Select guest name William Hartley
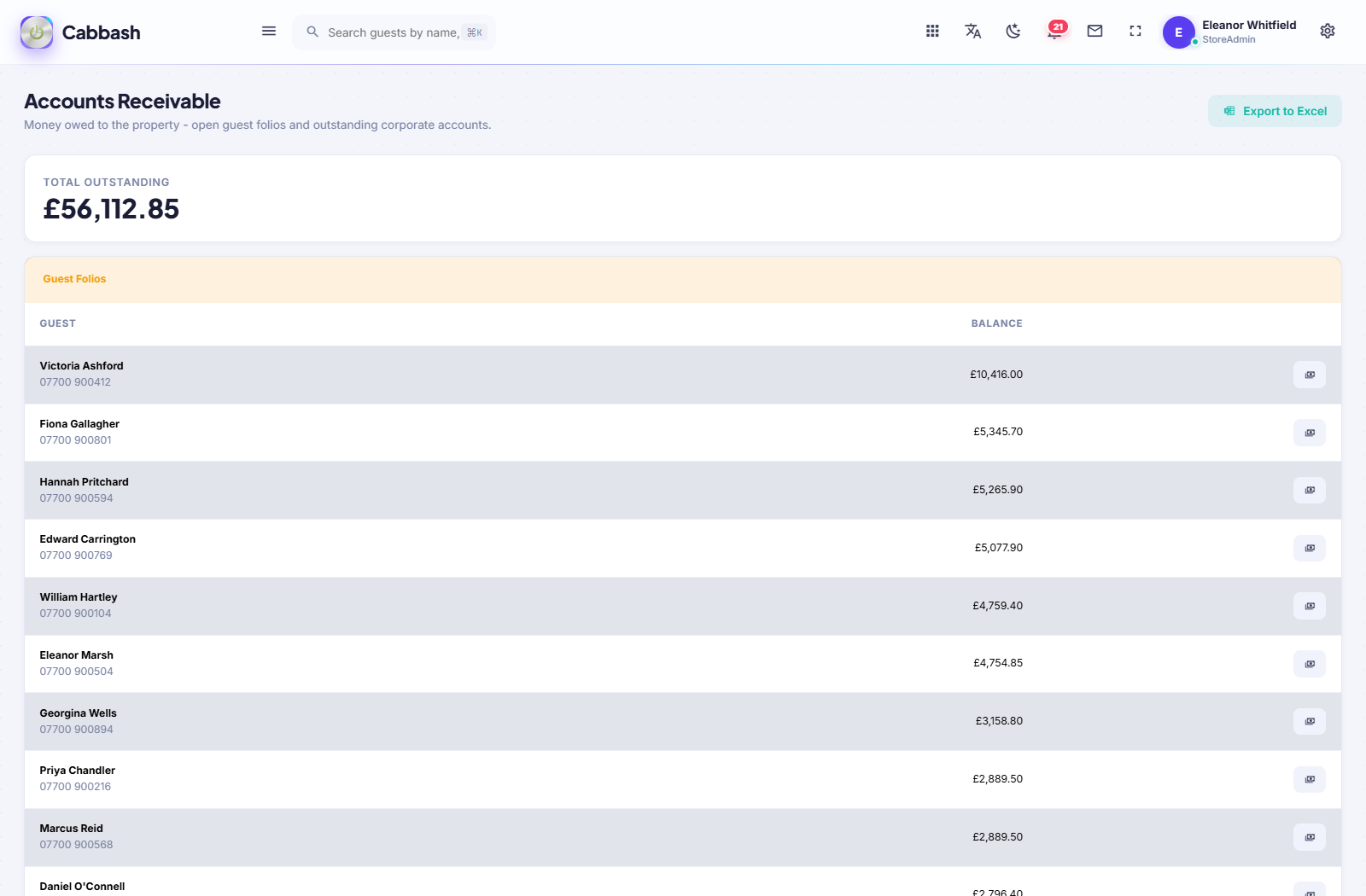Screen dimensions: 1366x896 [x=79, y=597]
